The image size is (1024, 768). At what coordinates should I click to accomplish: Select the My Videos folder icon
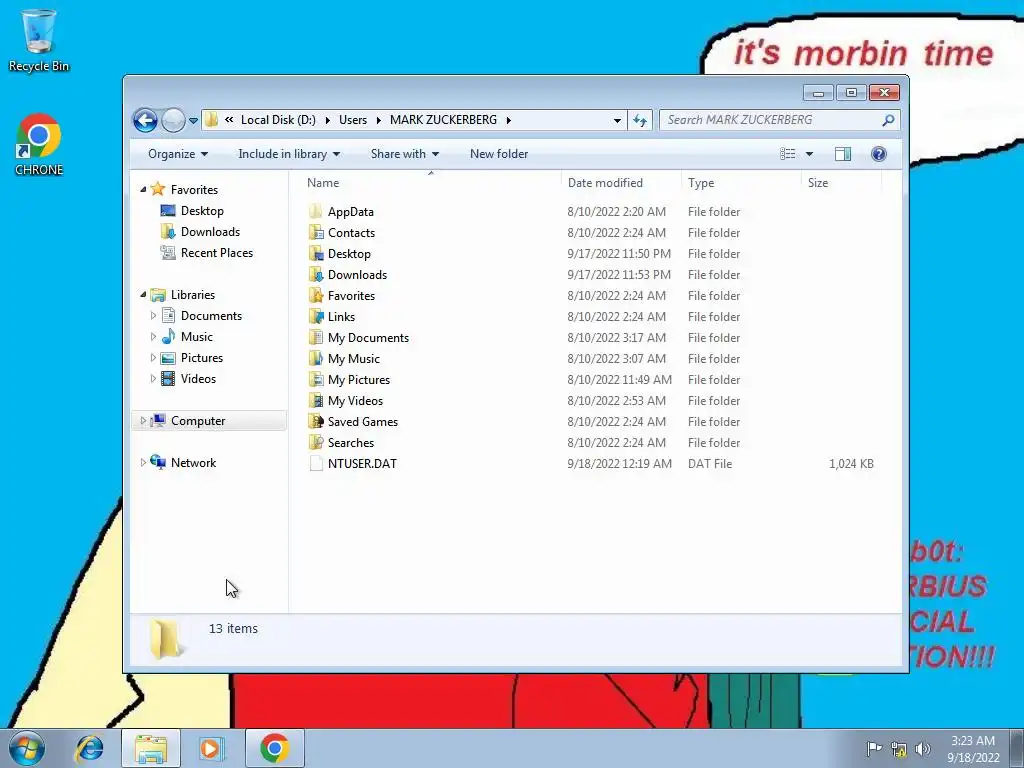316,400
